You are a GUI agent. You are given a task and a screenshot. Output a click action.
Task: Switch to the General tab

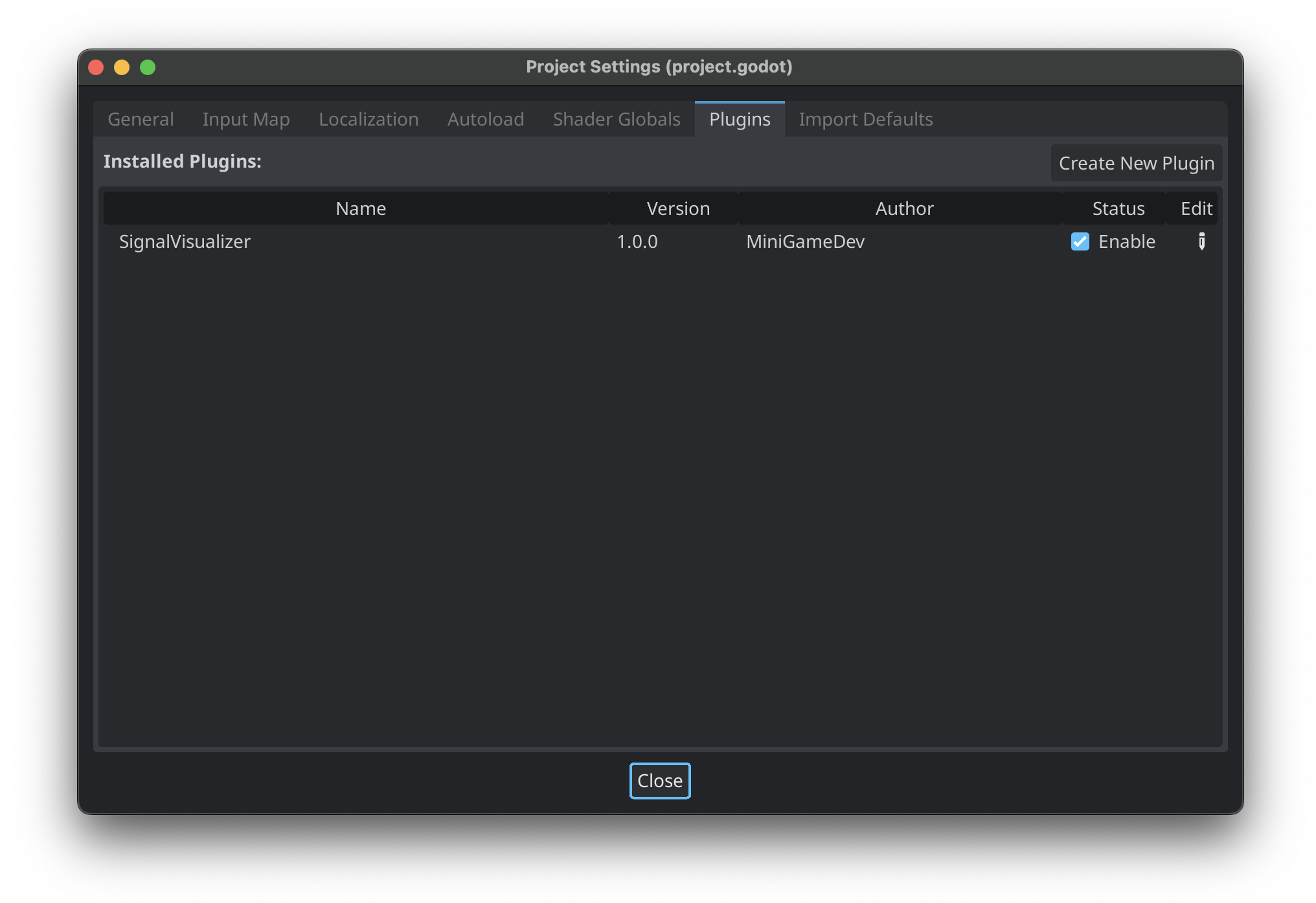[141, 119]
